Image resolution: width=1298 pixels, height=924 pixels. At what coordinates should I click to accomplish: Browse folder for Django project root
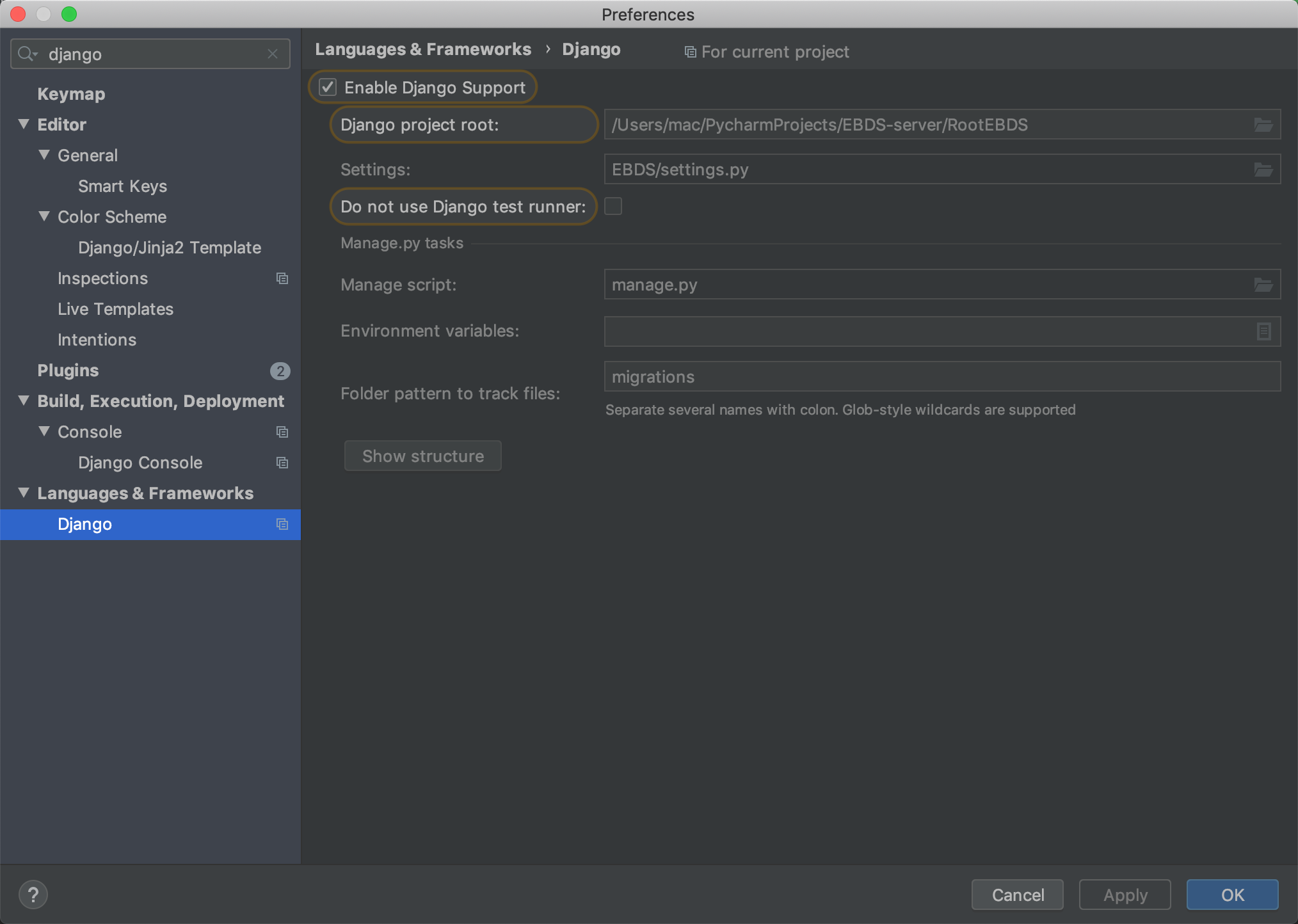pyautogui.click(x=1262, y=125)
